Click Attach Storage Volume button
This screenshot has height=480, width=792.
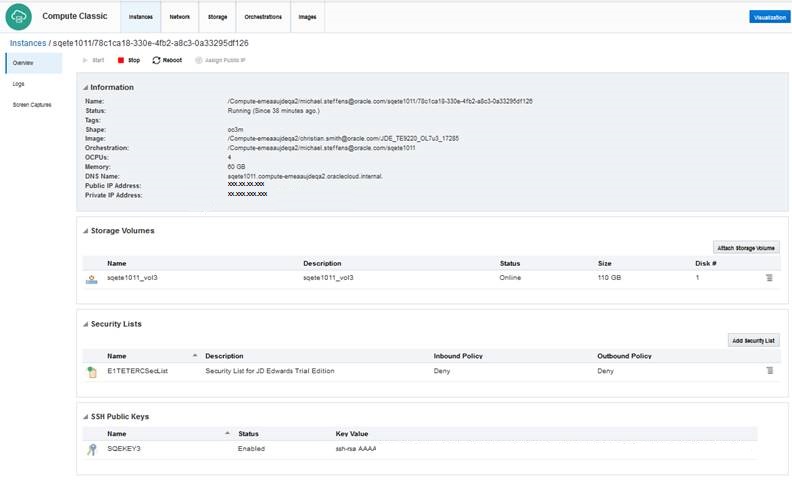tap(746, 248)
